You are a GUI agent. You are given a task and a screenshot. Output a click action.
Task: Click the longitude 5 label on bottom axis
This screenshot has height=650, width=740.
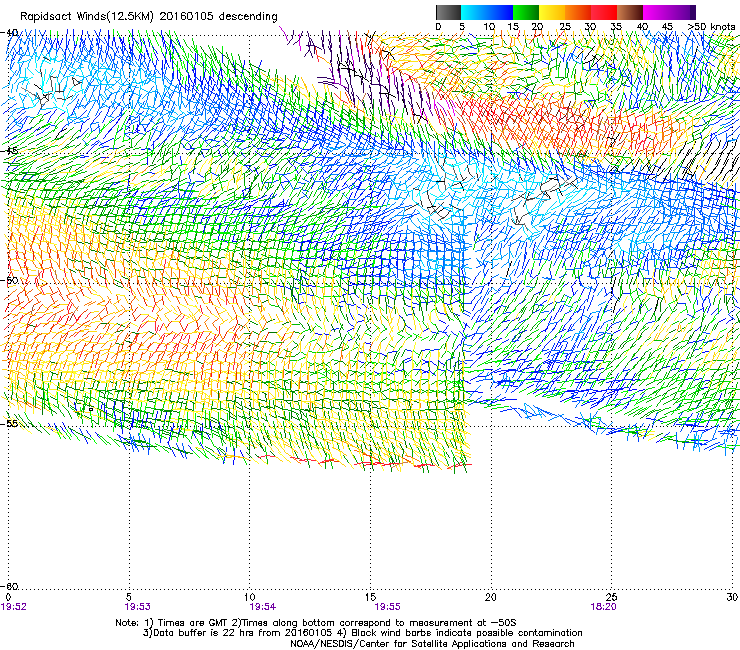coord(129,597)
